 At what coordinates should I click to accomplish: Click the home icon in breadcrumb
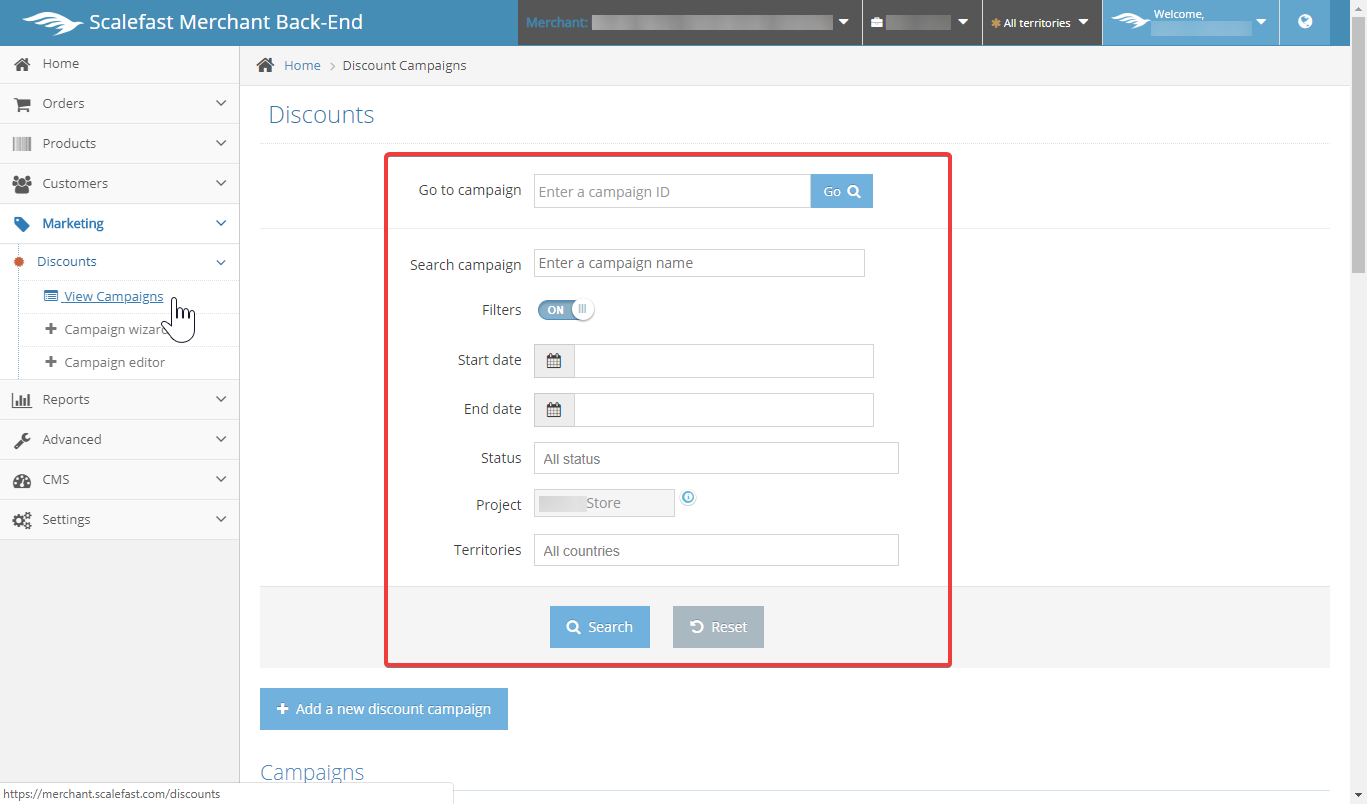[265, 65]
